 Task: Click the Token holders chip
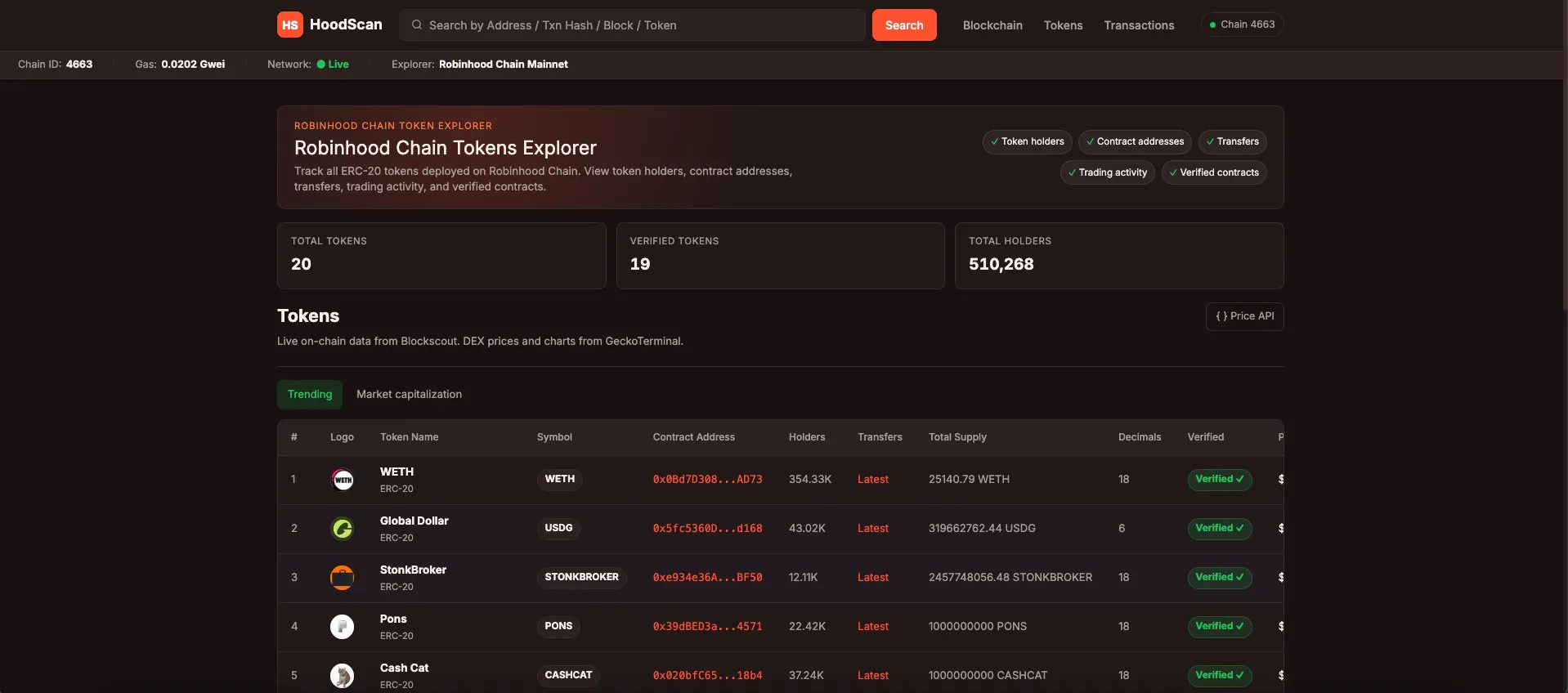1027,142
